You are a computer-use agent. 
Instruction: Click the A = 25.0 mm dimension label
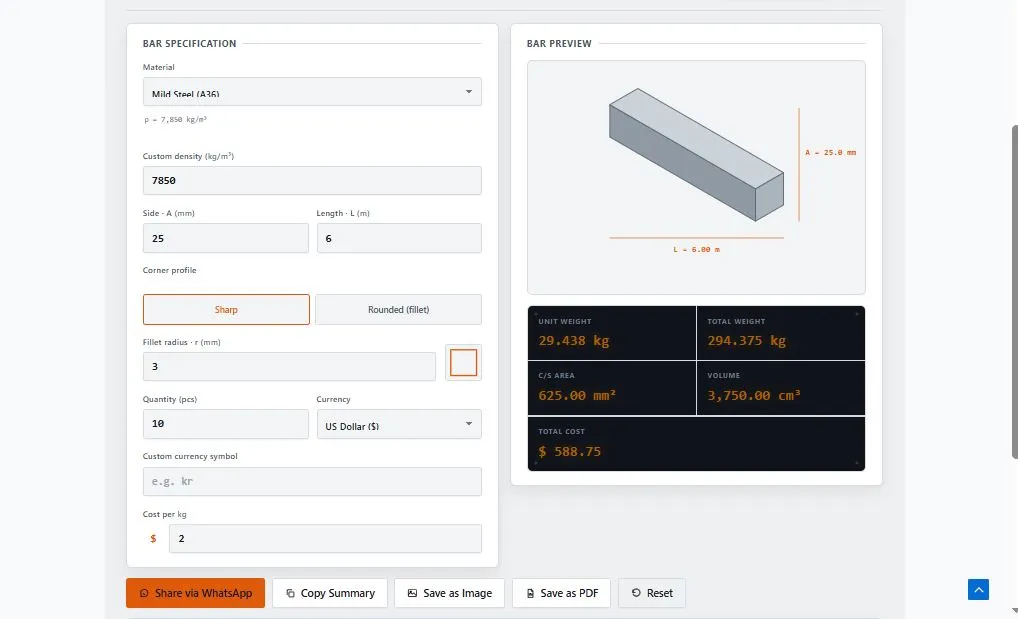click(x=830, y=153)
